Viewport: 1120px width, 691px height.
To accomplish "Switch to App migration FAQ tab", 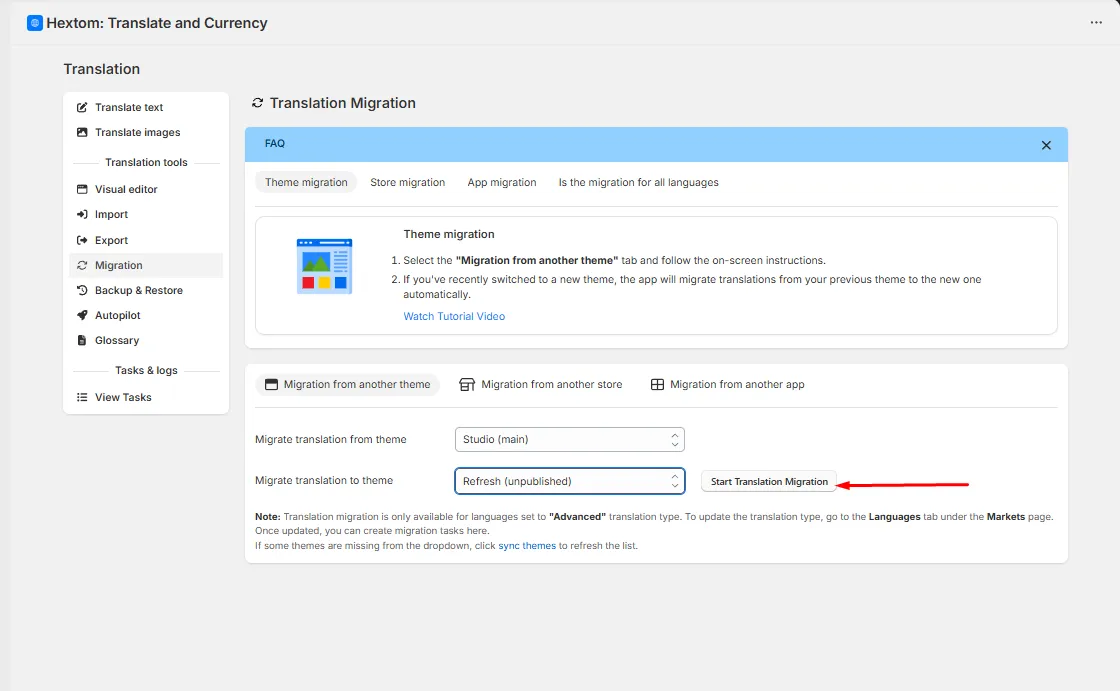I will point(501,182).
